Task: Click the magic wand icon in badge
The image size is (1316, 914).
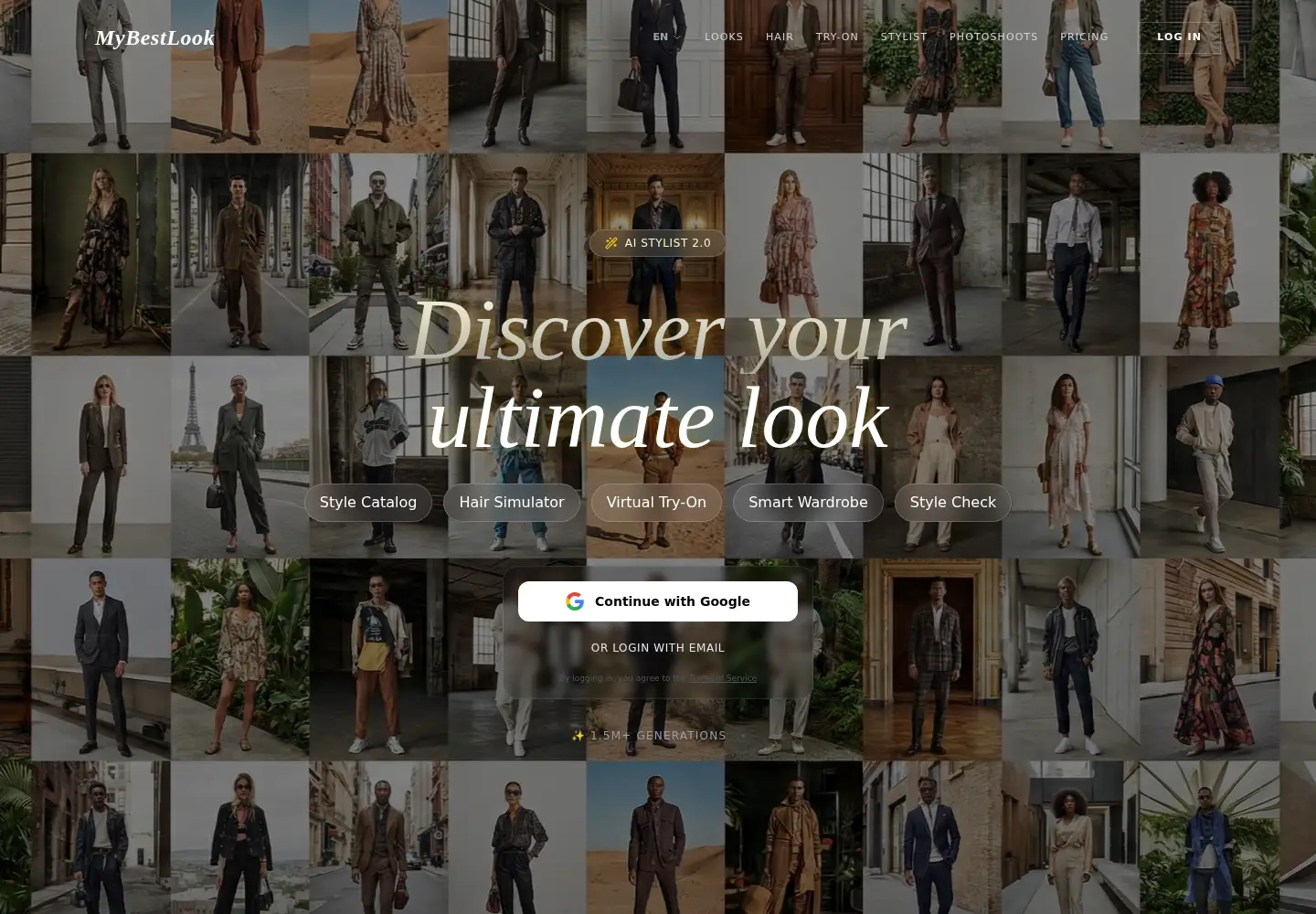Action: [611, 243]
